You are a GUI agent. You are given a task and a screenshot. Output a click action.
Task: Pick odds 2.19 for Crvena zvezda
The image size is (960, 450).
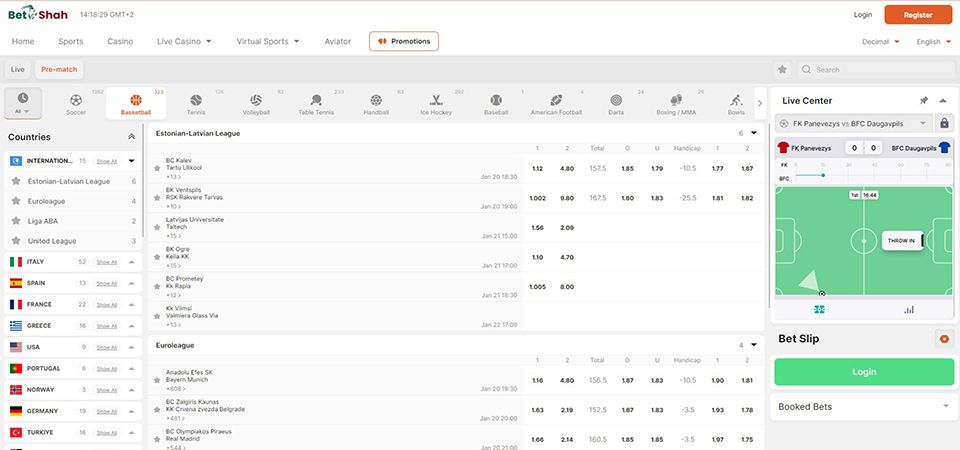point(567,410)
